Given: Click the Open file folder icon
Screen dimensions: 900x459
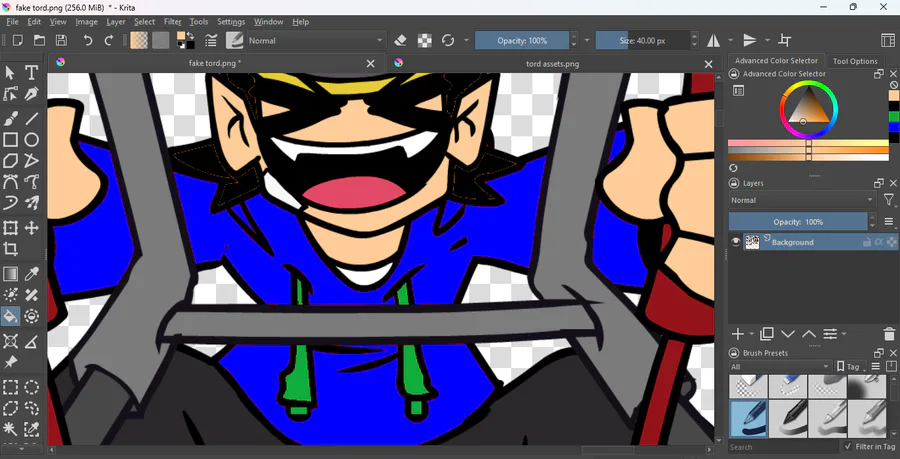Looking at the screenshot, I should pyautogui.click(x=39, y=40).
